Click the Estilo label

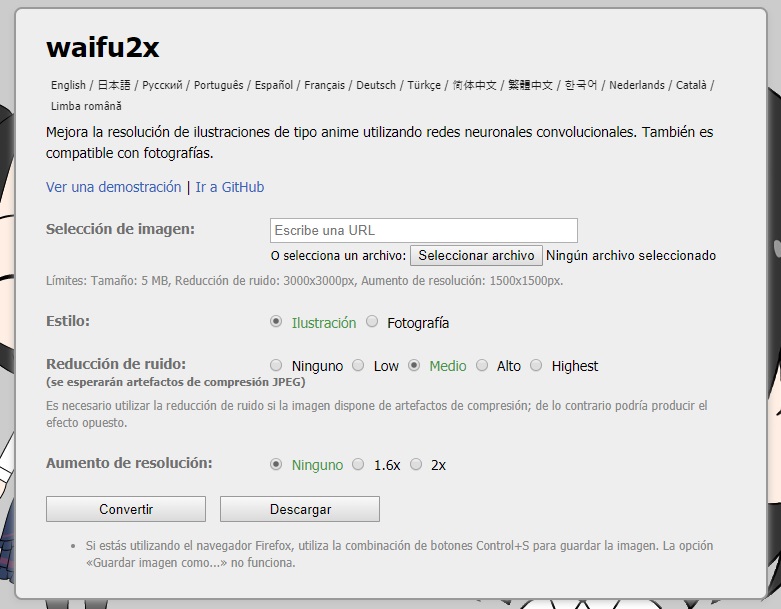click(x=68, y=321)
